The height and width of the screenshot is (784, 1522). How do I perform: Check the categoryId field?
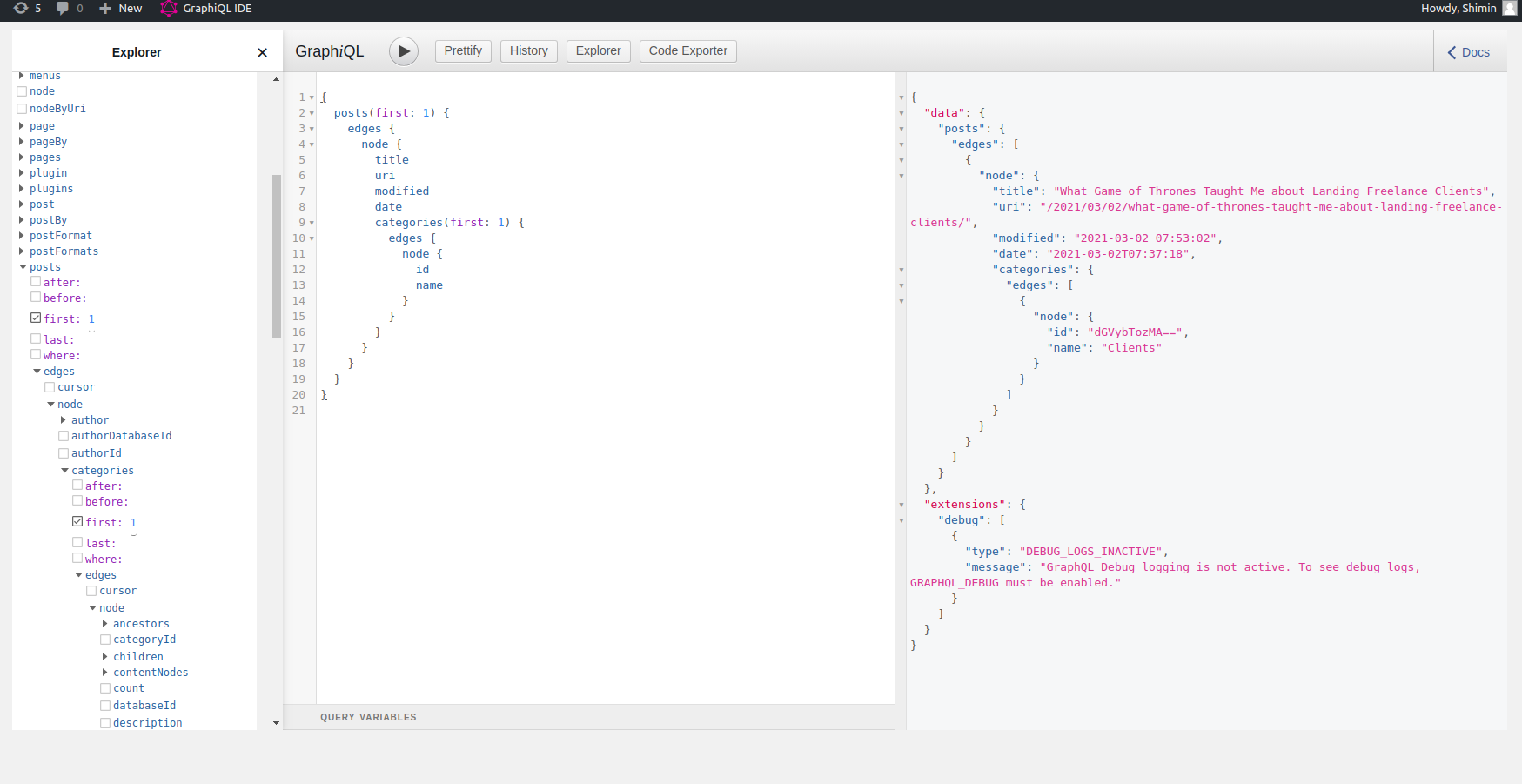coord(105,640)
